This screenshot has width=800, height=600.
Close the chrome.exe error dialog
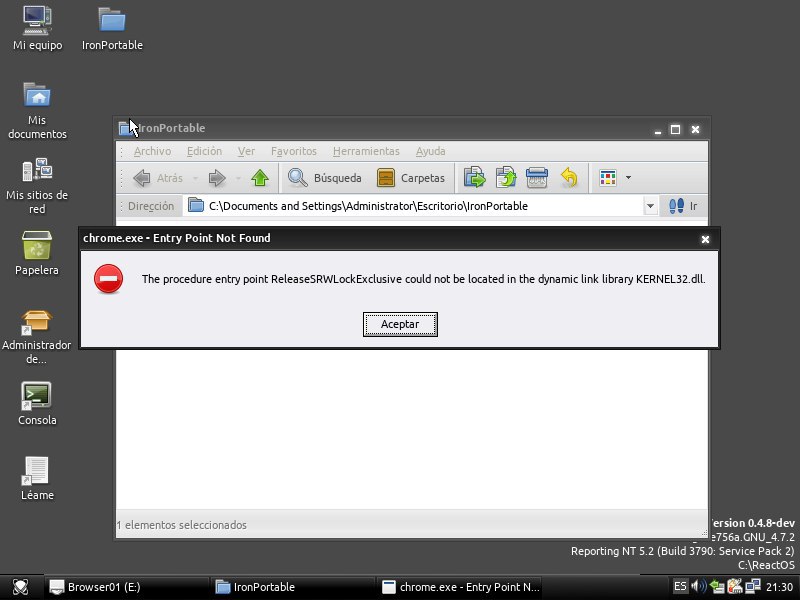click(705, 239)
